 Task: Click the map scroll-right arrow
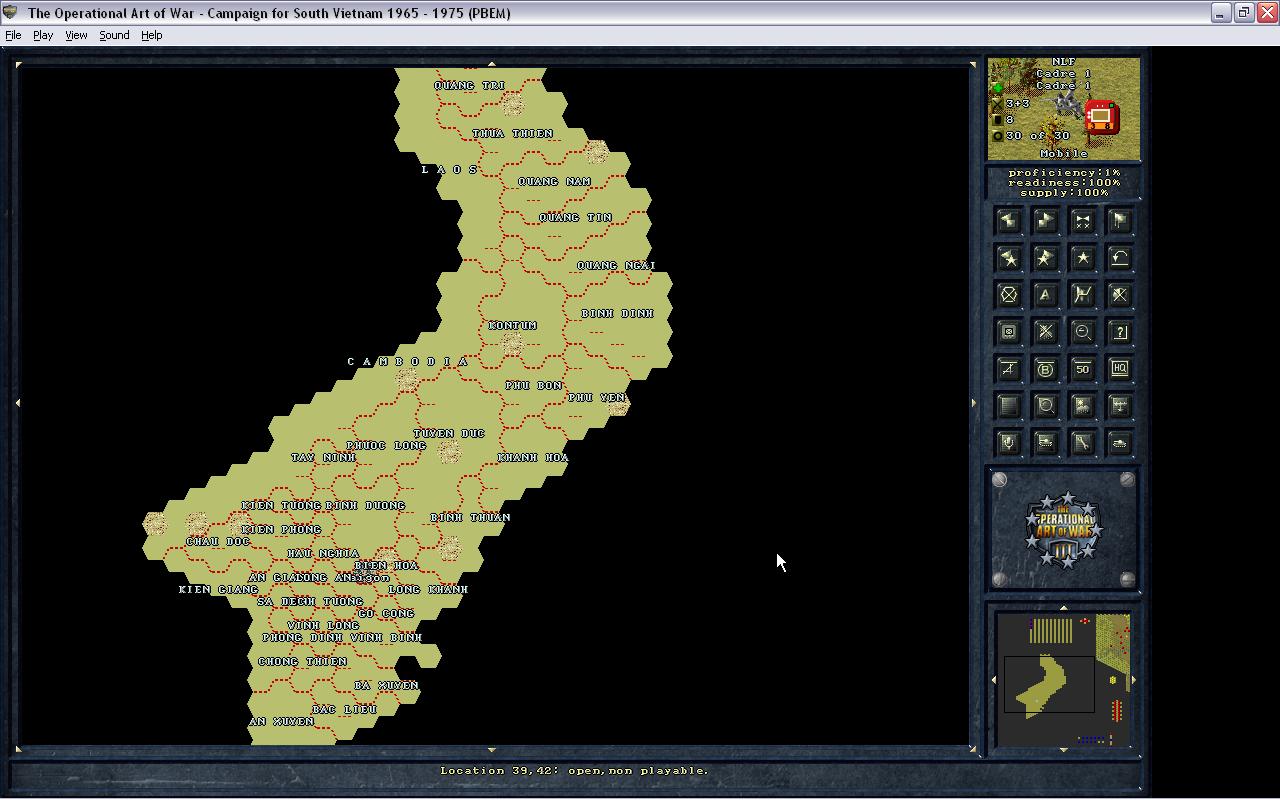[x=973, y=402]
